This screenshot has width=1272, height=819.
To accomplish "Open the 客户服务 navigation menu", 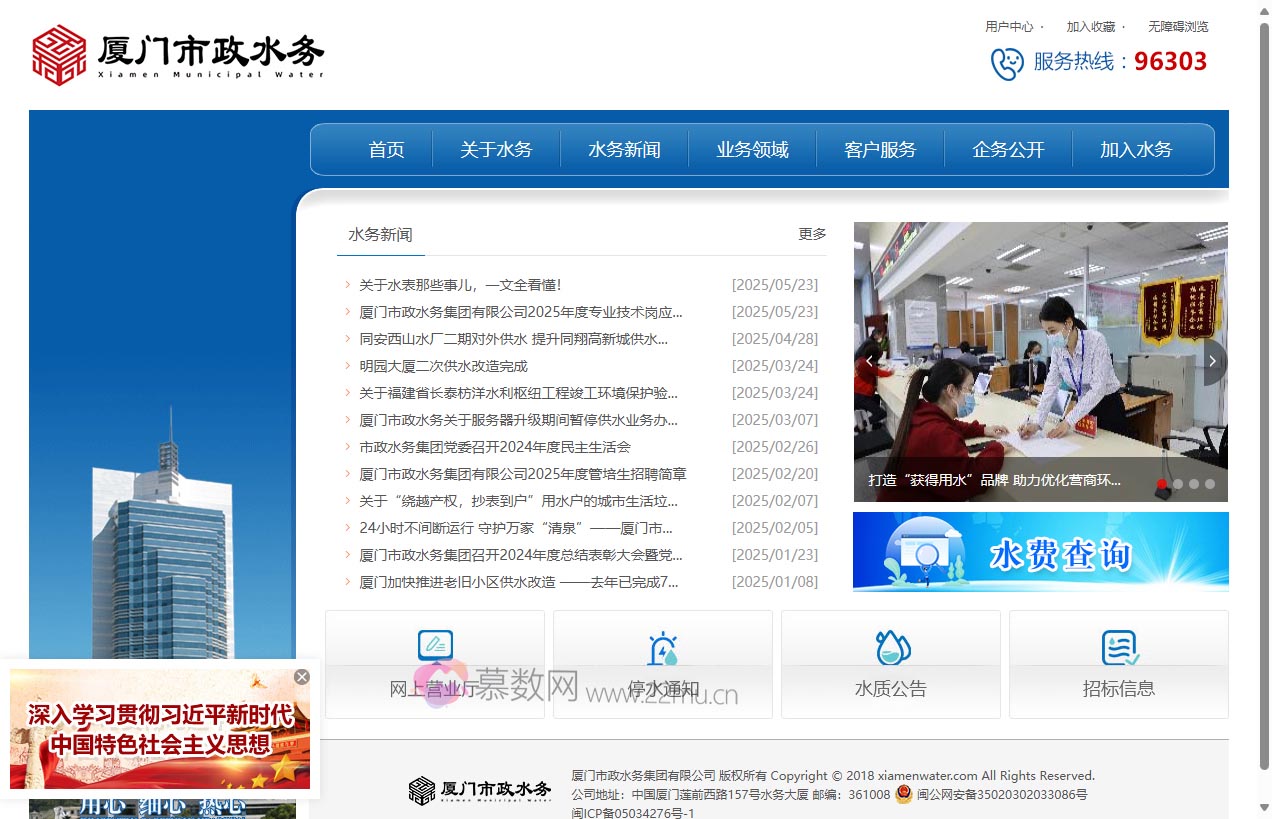I will tap(878, 149).
